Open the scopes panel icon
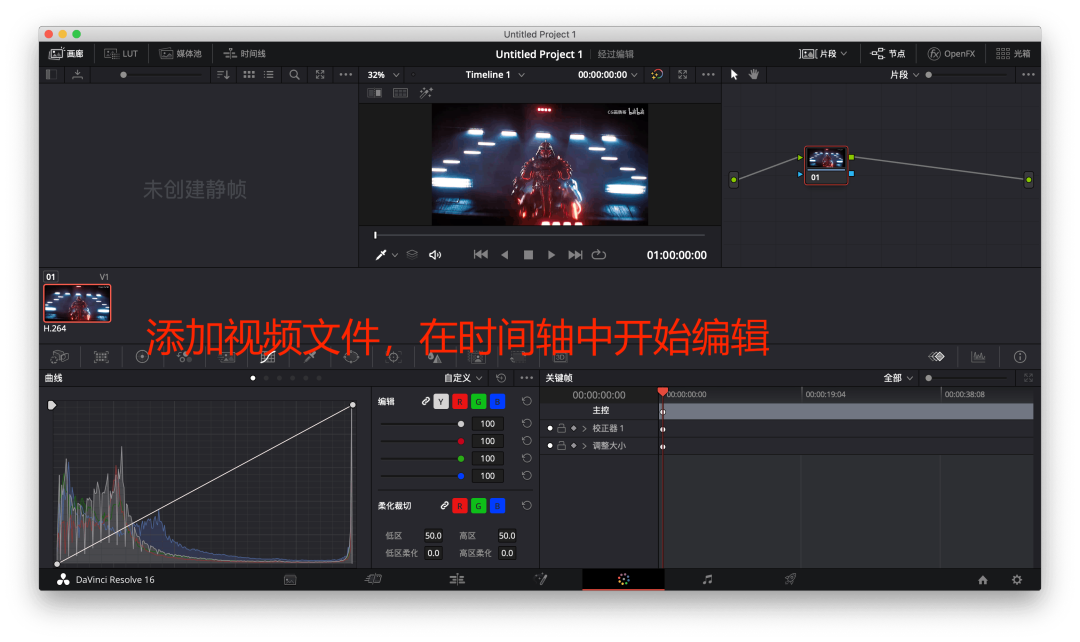This screenshot has height=642, width=1080. [978, 357]
